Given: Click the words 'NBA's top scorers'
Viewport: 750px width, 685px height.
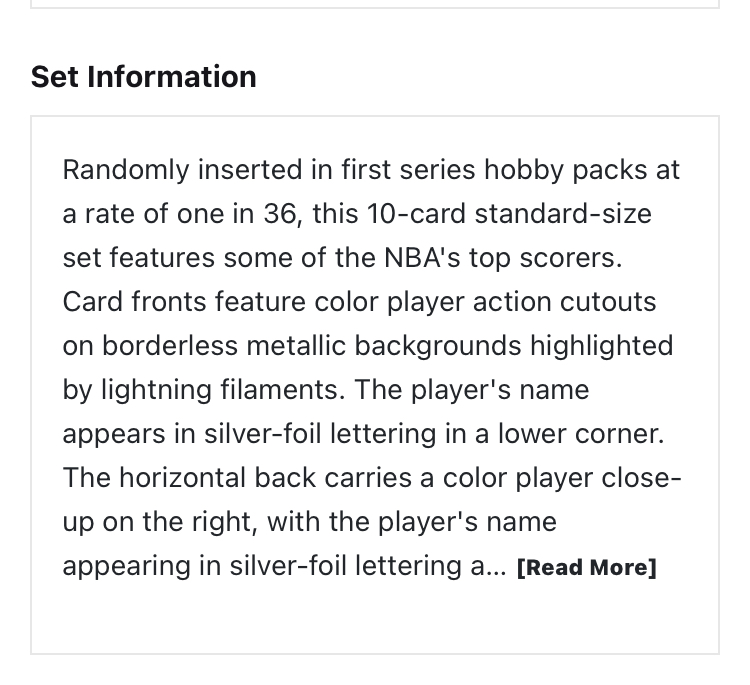Looking at the screenshot, I should coord(503,258).
